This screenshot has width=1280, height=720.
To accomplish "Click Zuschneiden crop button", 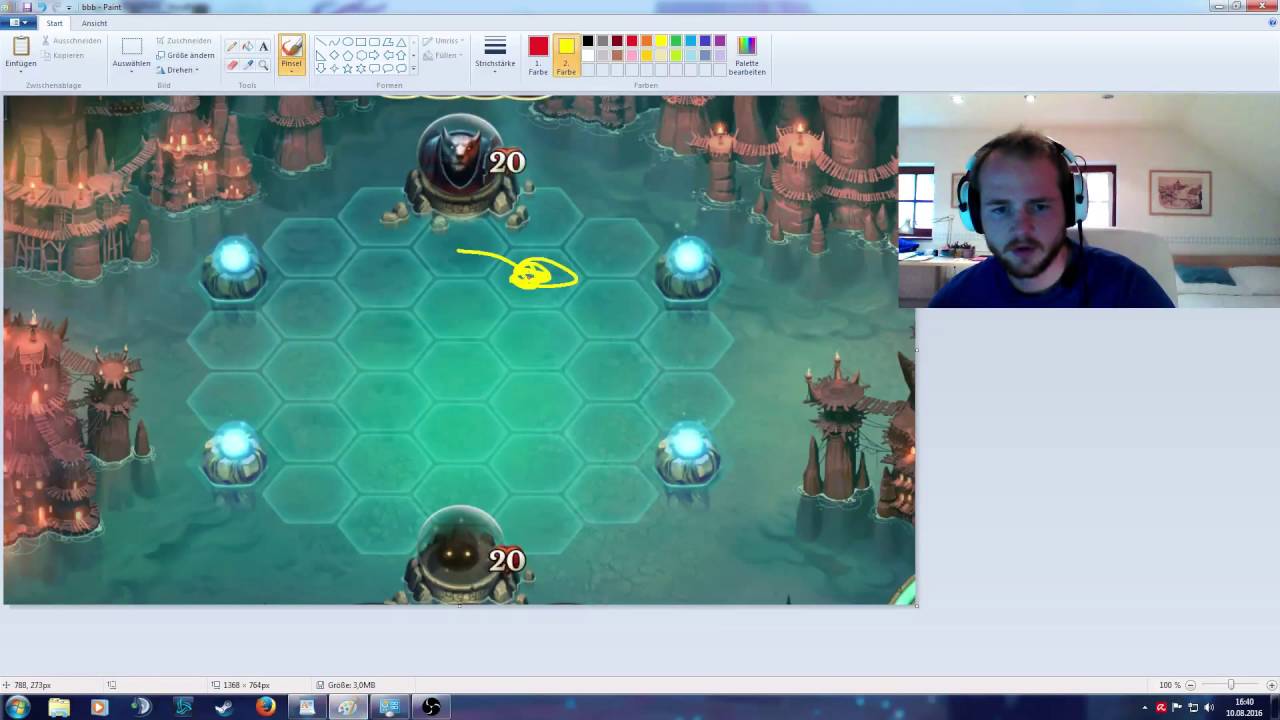I will point(184,41).
